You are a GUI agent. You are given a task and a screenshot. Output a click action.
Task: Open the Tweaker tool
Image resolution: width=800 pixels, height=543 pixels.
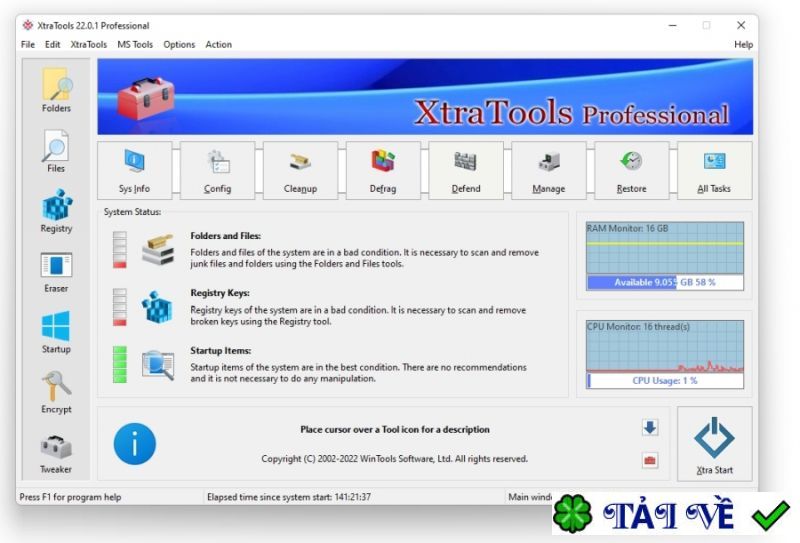(56, 454)
